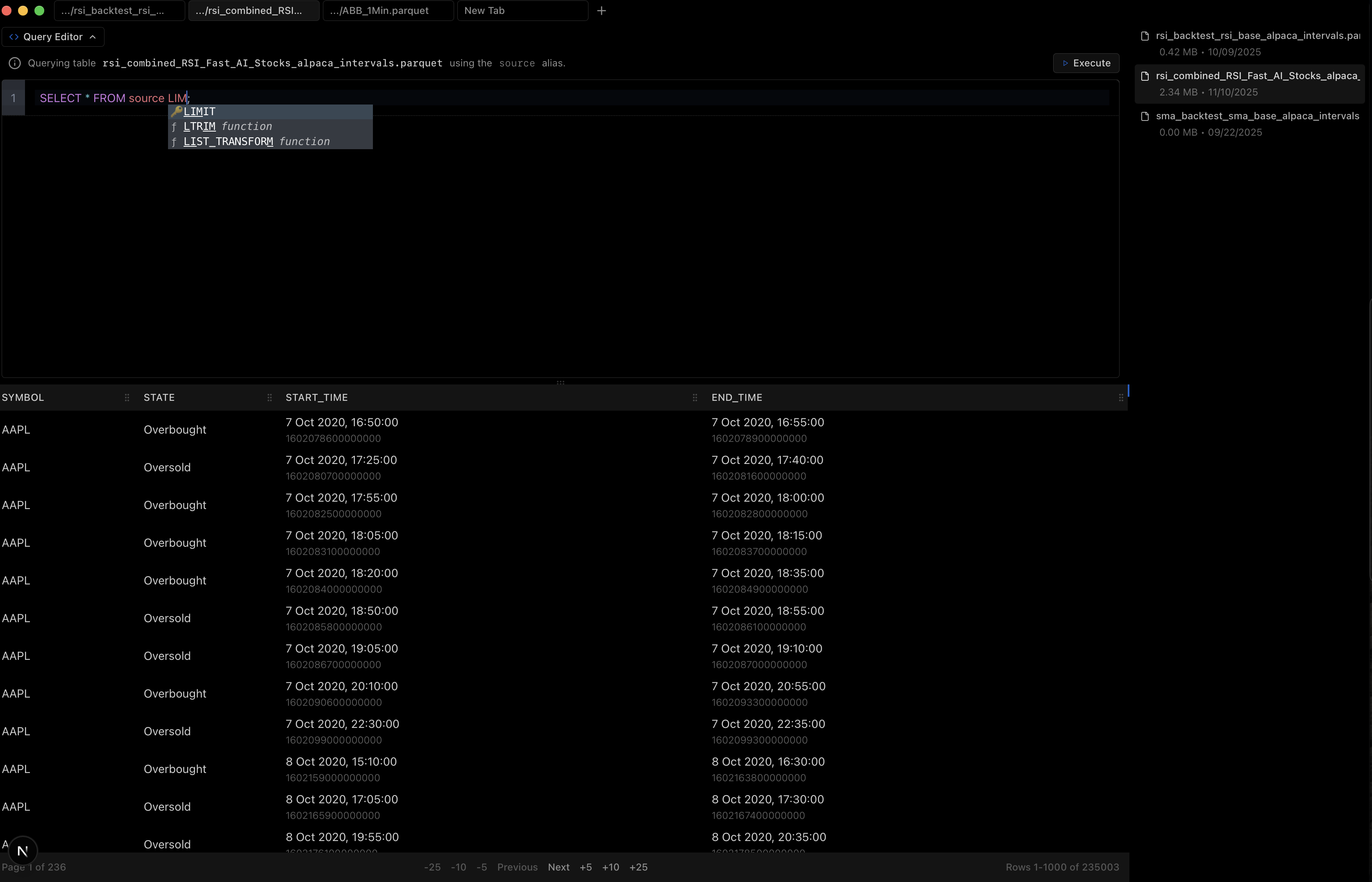Click the new tab plus icon
Screen dimensions: 1372x882
(x=601, y=11)
